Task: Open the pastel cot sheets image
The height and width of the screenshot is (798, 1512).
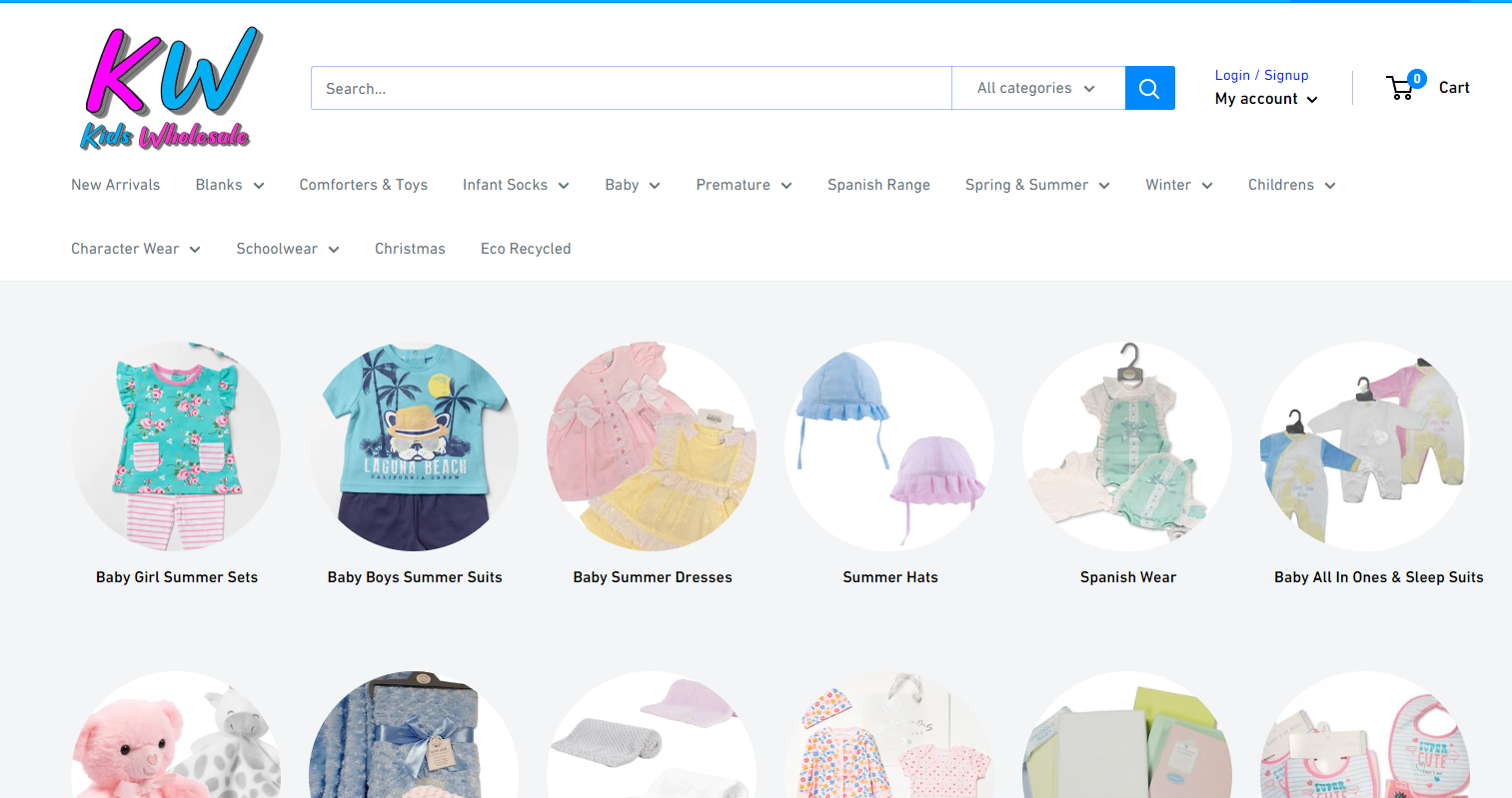Action: (1127, 735)
